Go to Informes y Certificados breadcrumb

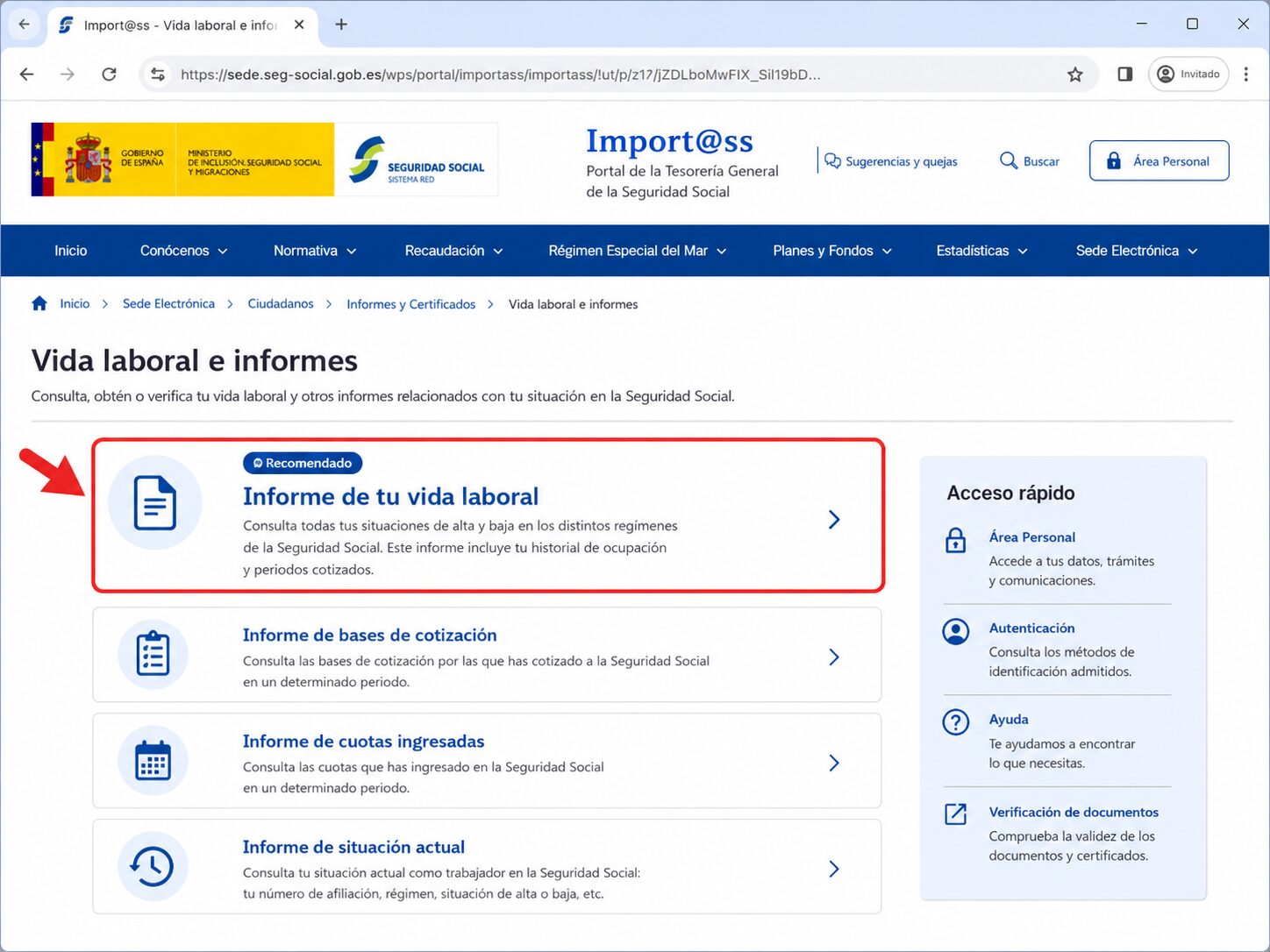(411, 304)
